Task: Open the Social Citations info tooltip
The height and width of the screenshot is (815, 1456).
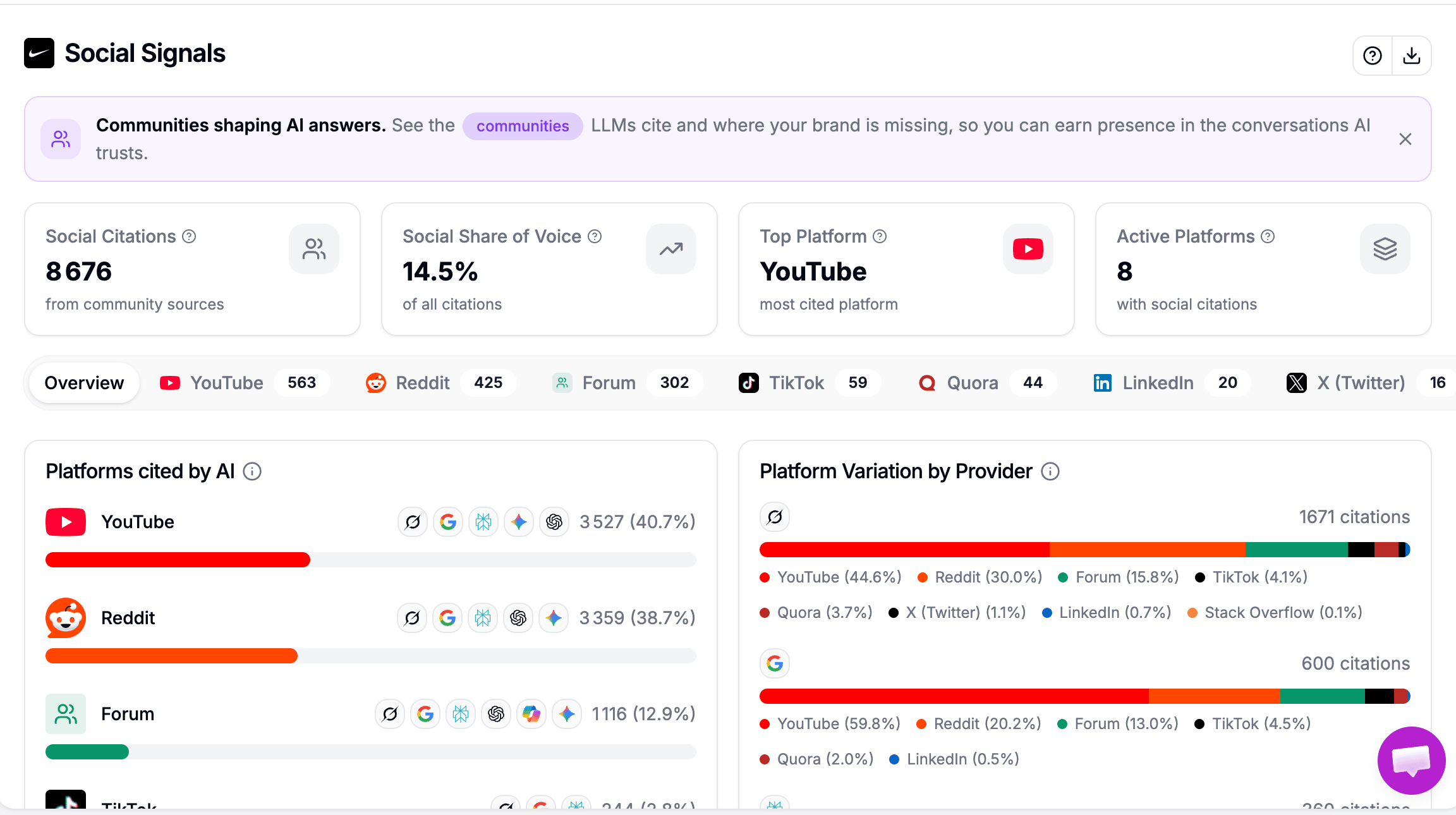Action: (189, 236)
